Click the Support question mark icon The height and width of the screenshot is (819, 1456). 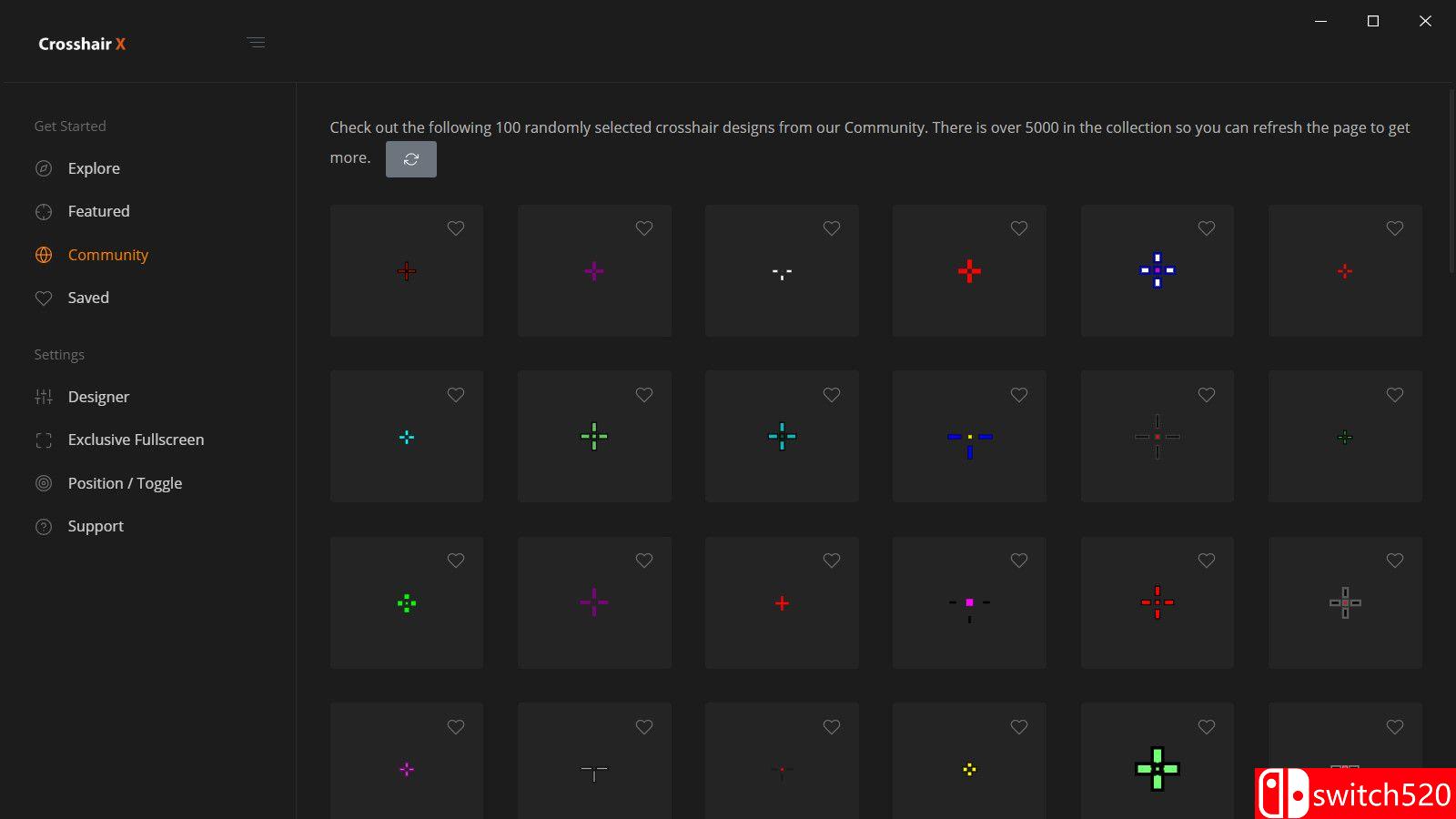click(x=44, y=526)
